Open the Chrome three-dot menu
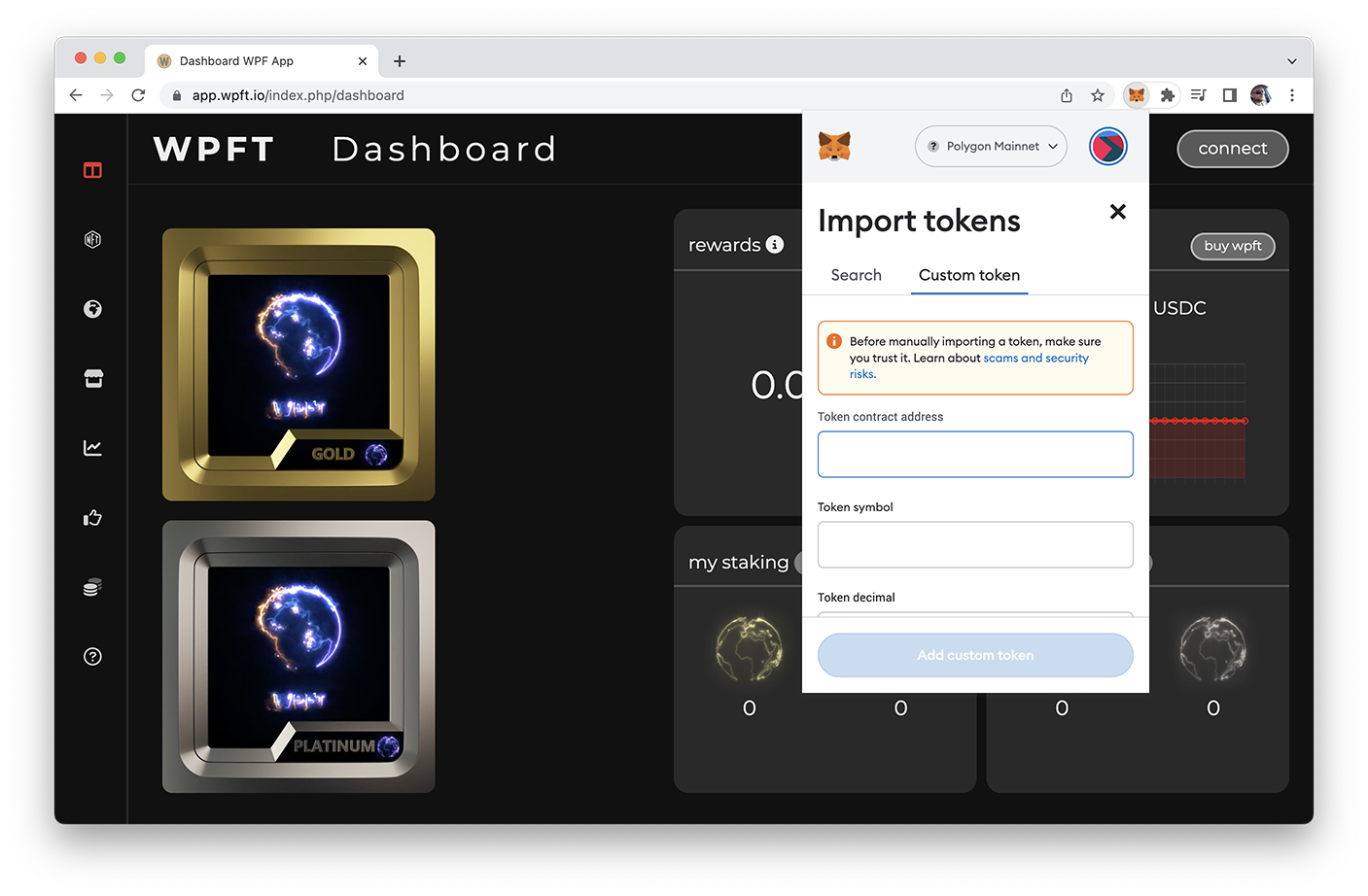1368x896 pixels. click(x=1292, y=95)
